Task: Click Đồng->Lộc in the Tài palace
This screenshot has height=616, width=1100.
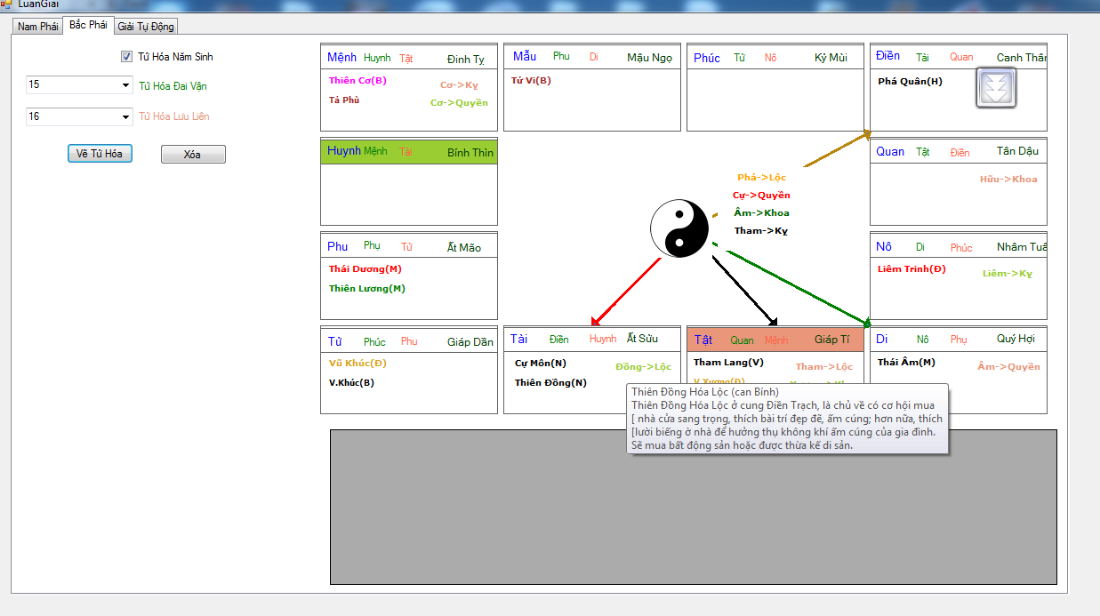Action: [643, 367]
